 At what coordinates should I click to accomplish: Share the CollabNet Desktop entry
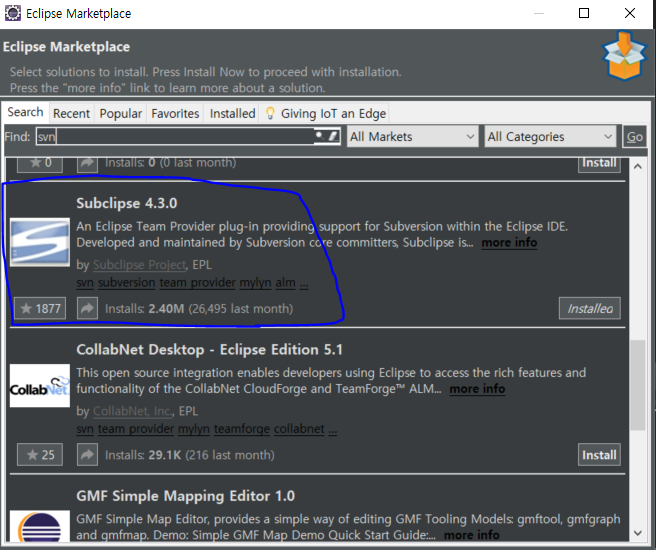pos(87,455)
